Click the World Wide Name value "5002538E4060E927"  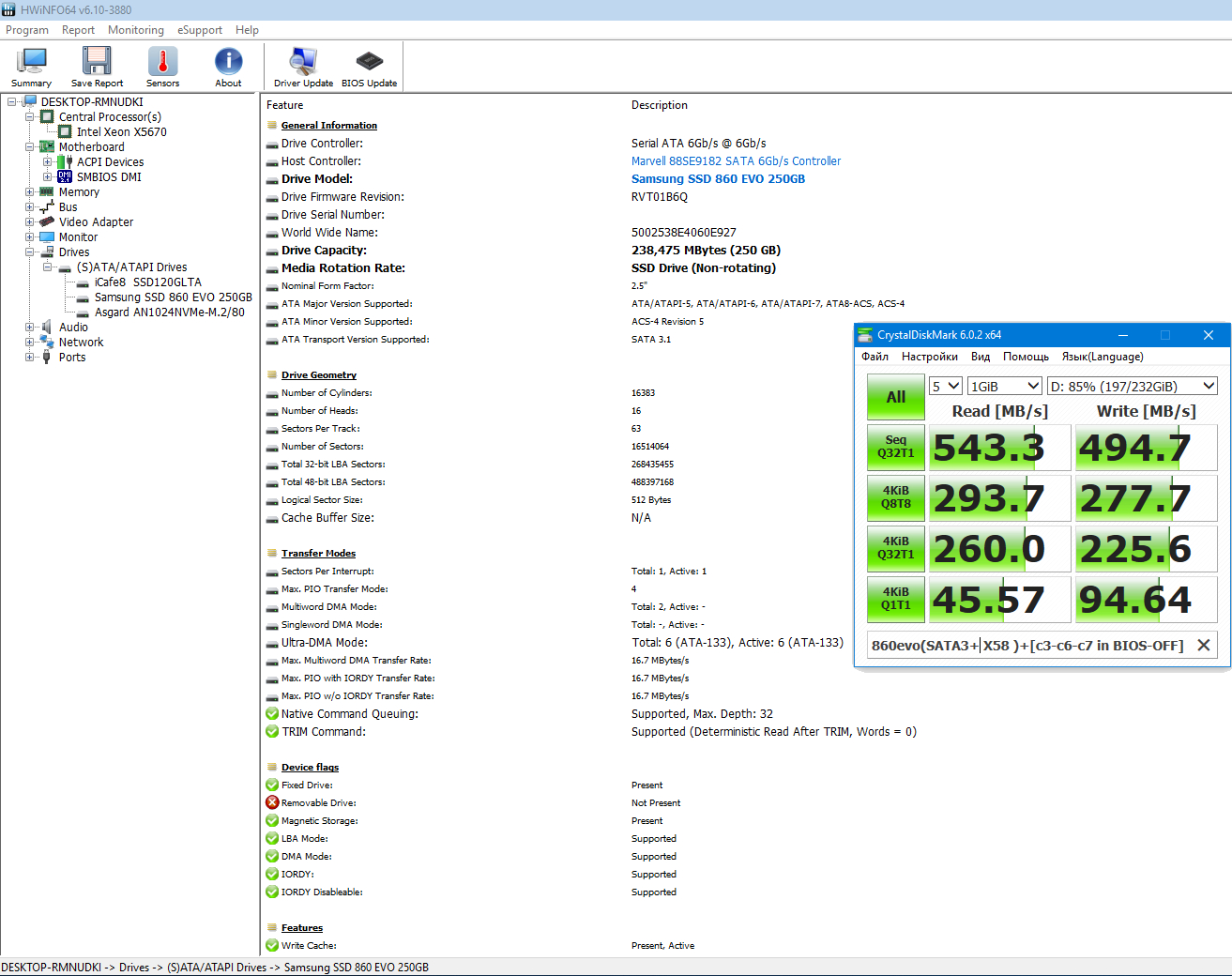[683, 233]
